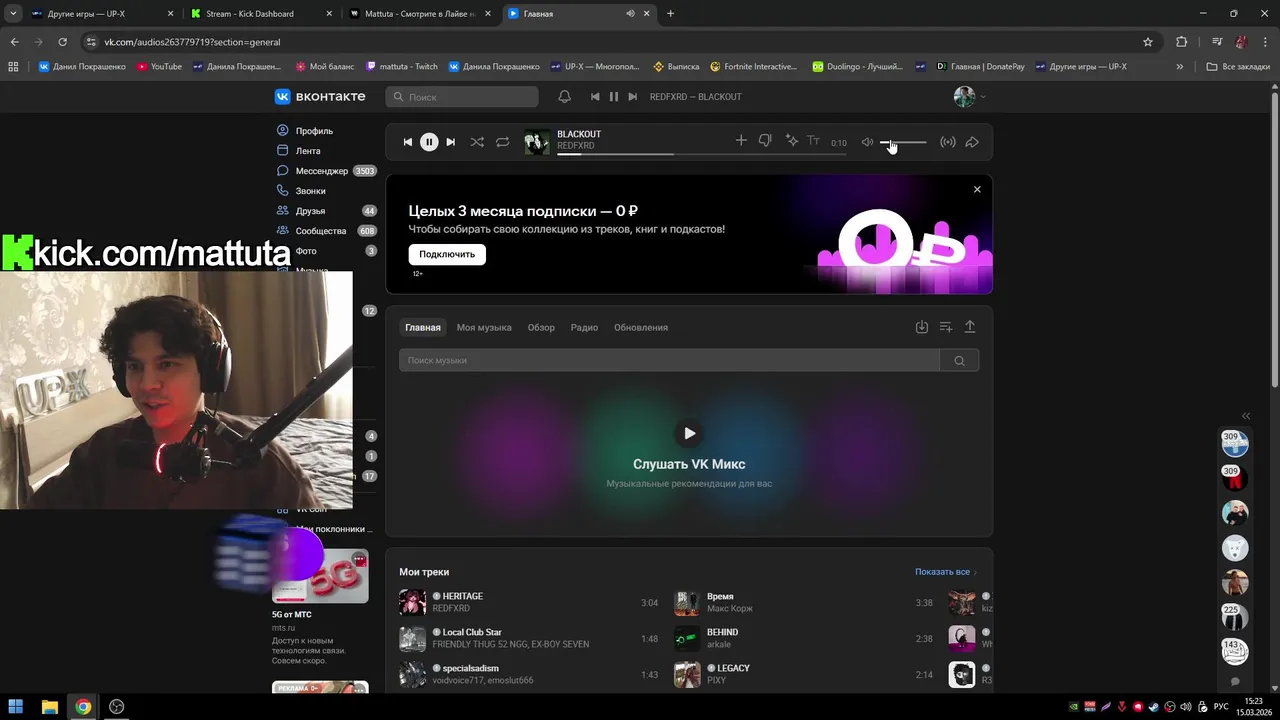Open Профиль in left sidebar
1280x720 pixels.
314,131
